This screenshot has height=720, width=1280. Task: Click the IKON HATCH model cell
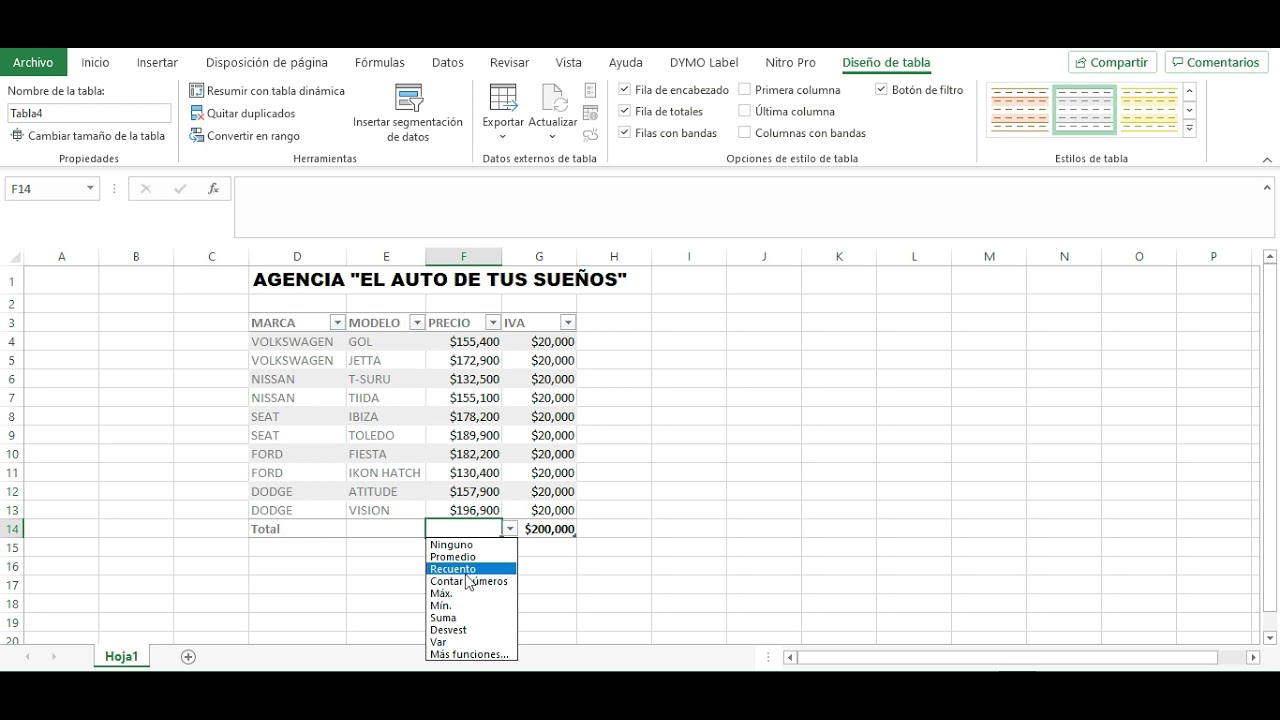386,473
